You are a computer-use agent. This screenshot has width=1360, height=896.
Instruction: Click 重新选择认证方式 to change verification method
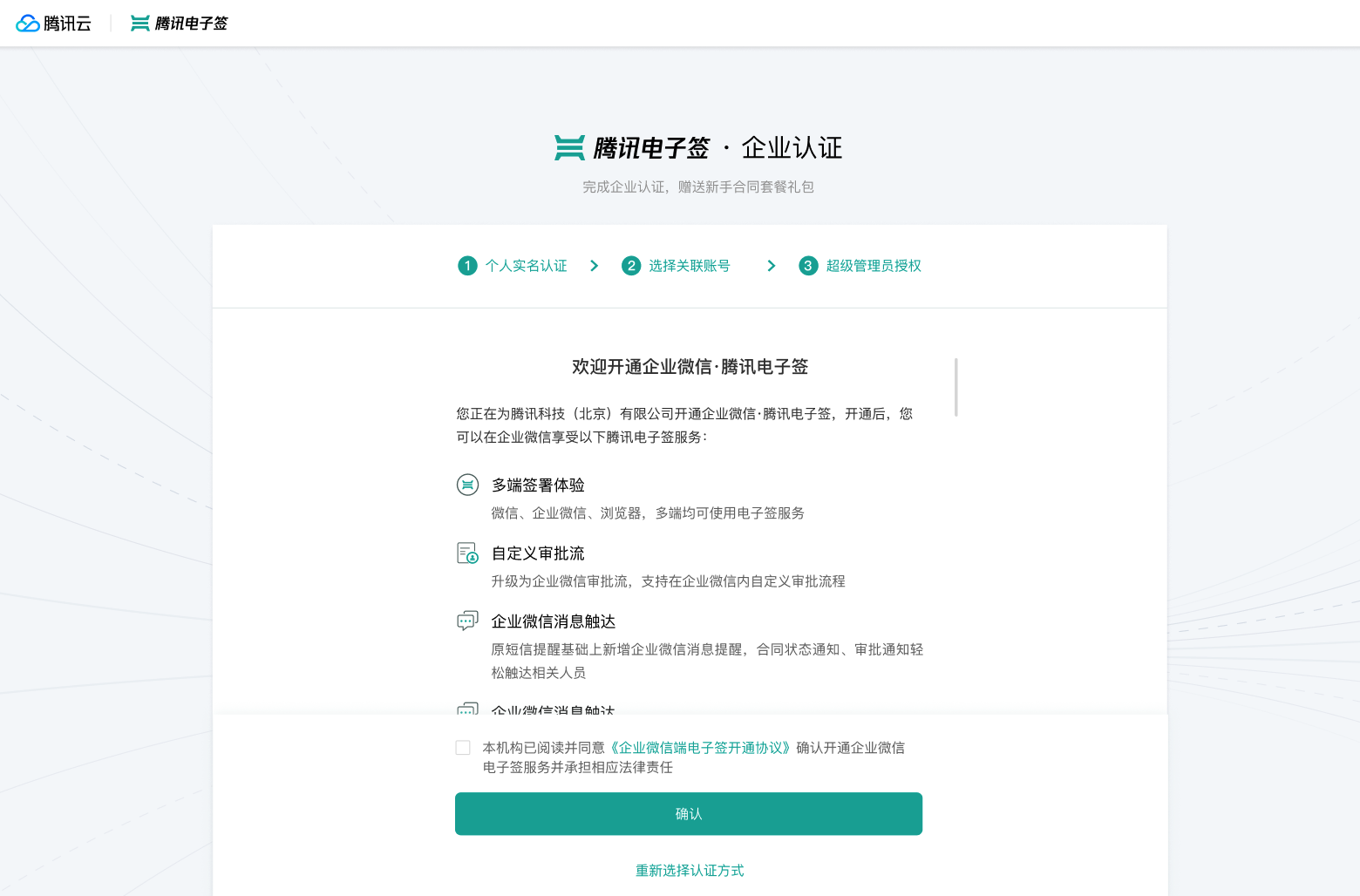(x=689, y=870)
